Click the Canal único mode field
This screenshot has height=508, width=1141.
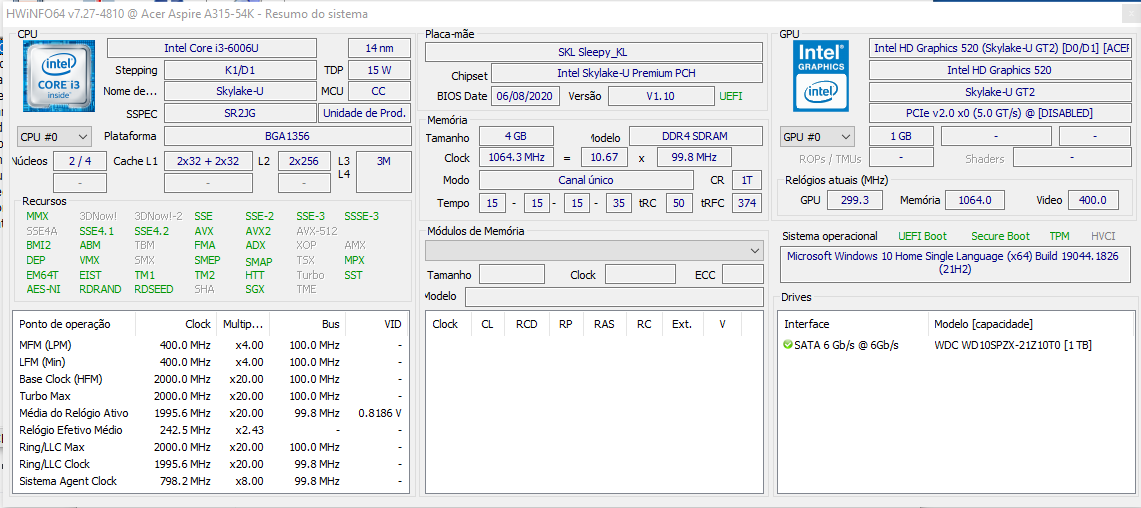click(587, 180)
